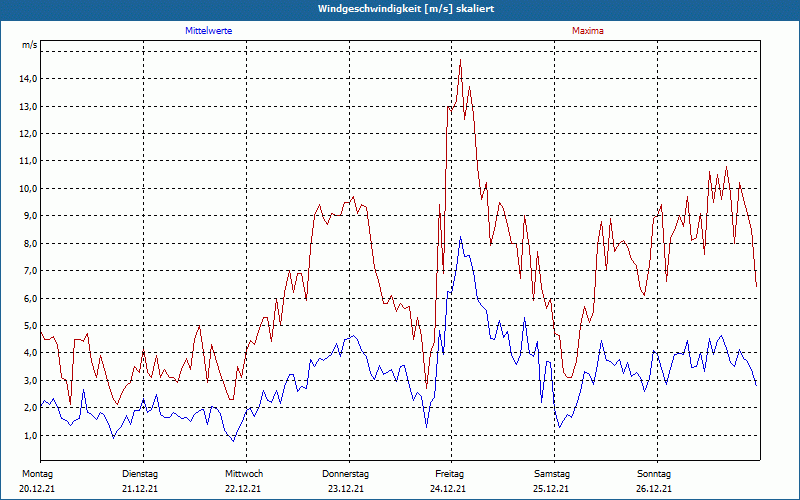Viewport: 800px width, 500px height.
Task: Click the '11,0' y-axis value
Action: click(x=29, y=161)
